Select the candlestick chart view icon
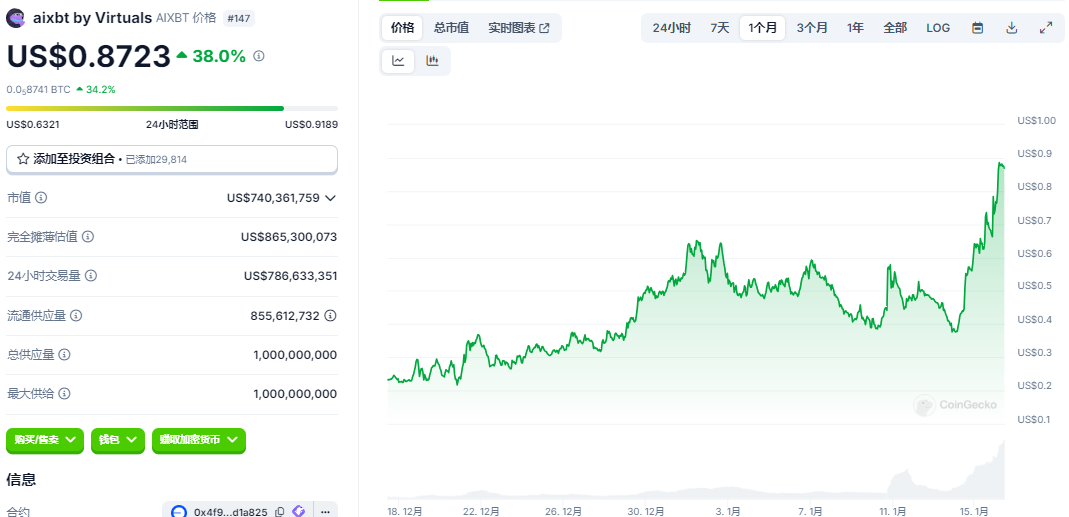 click(x=432, y=61)
